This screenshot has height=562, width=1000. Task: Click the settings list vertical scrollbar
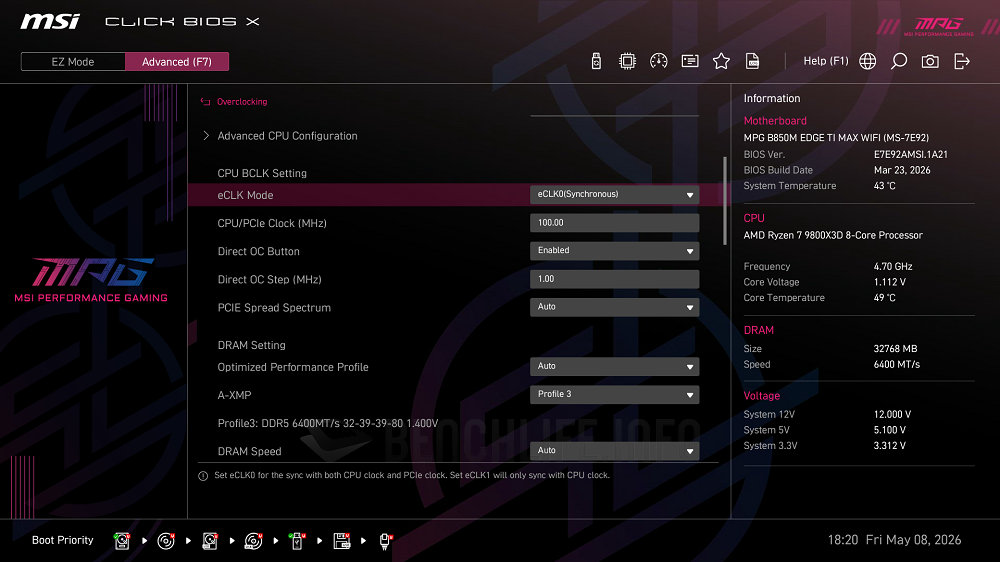pos(724,200)
